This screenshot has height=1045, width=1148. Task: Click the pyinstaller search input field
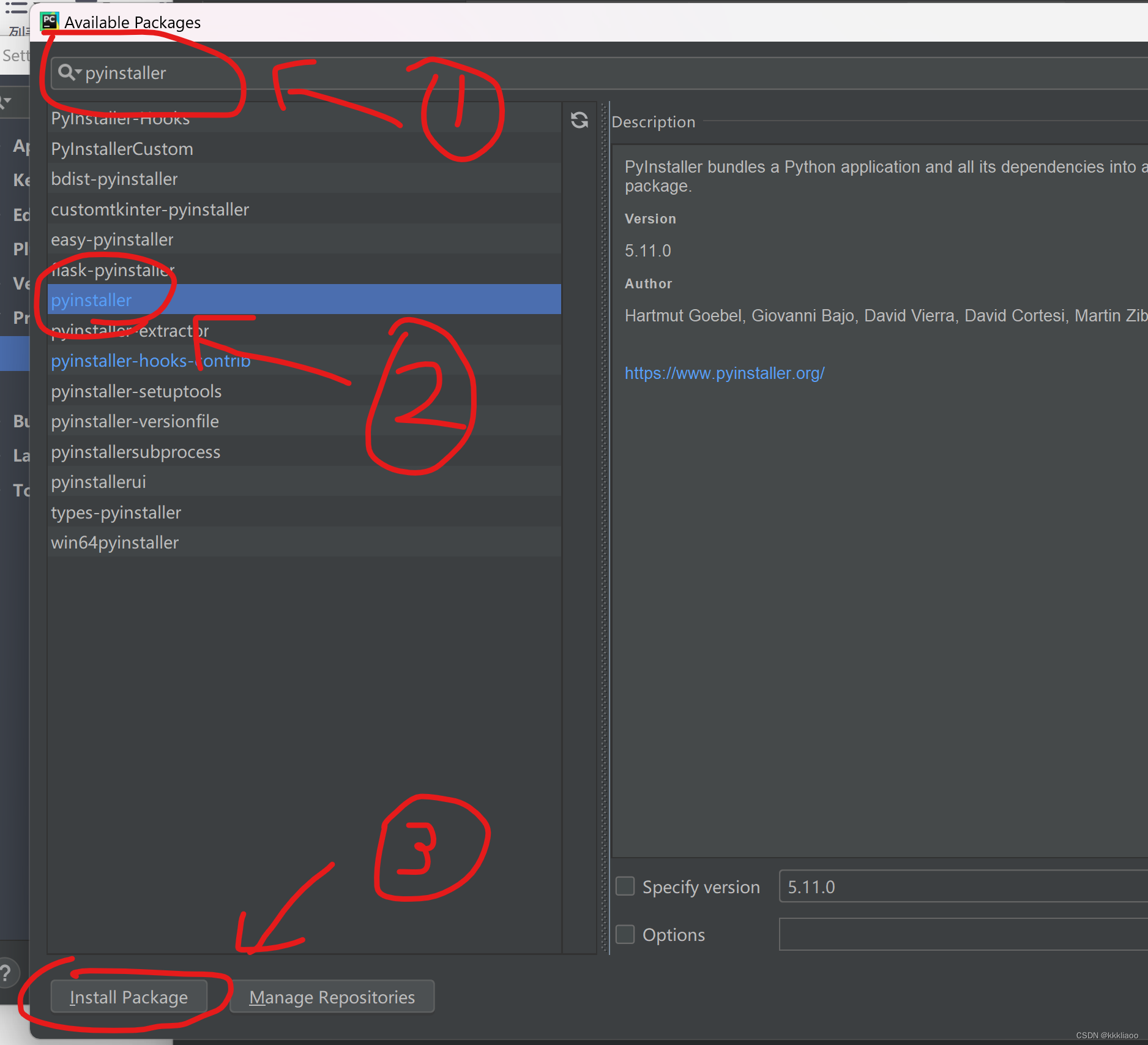coord(600,73)
